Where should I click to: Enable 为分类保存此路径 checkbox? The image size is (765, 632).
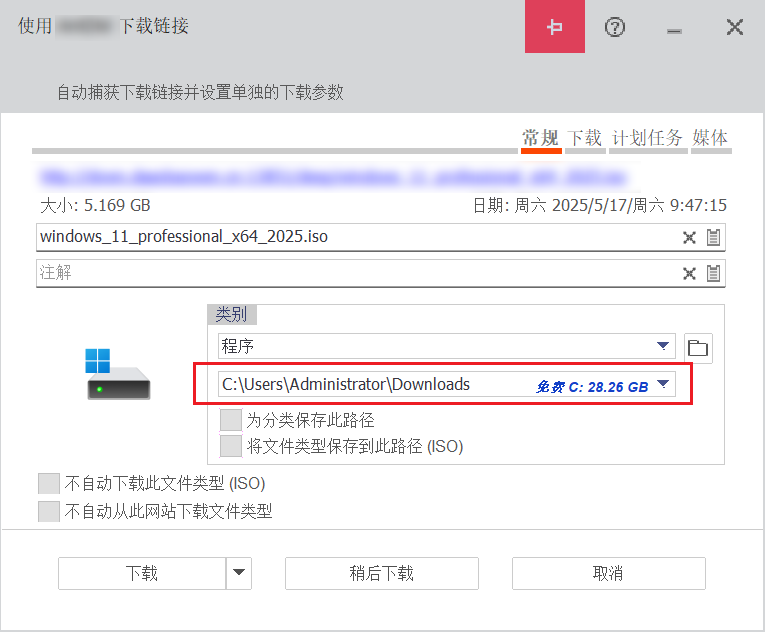click(x=231, y=420)
